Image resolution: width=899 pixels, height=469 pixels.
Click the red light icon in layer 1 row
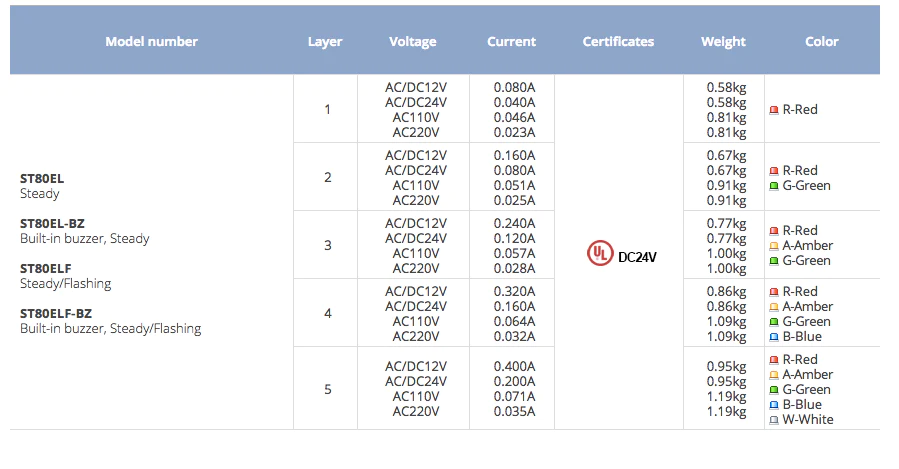773,110
